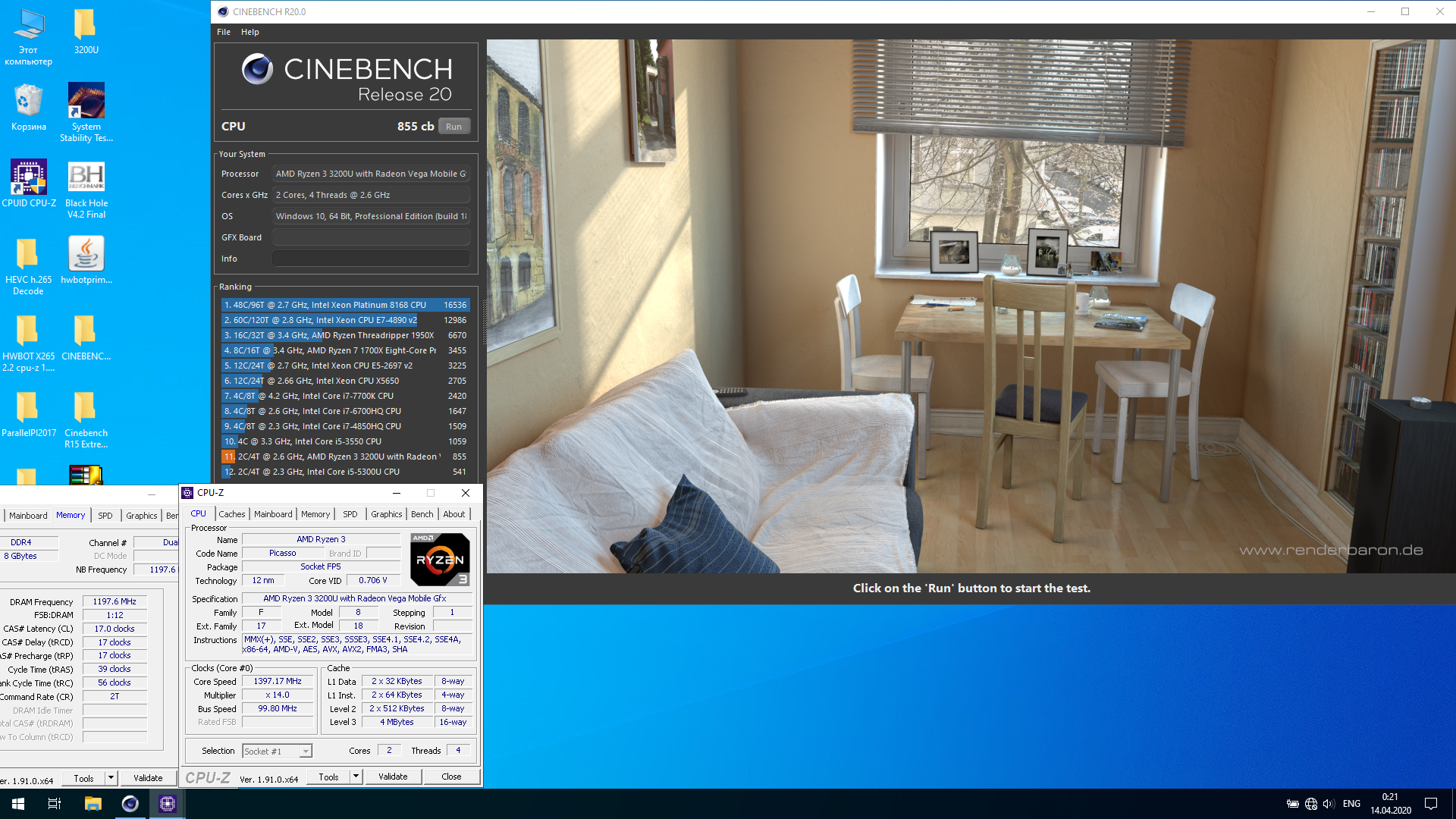Launch CPUID CPU-Z desktop shortcut

[x=29, y=184]
